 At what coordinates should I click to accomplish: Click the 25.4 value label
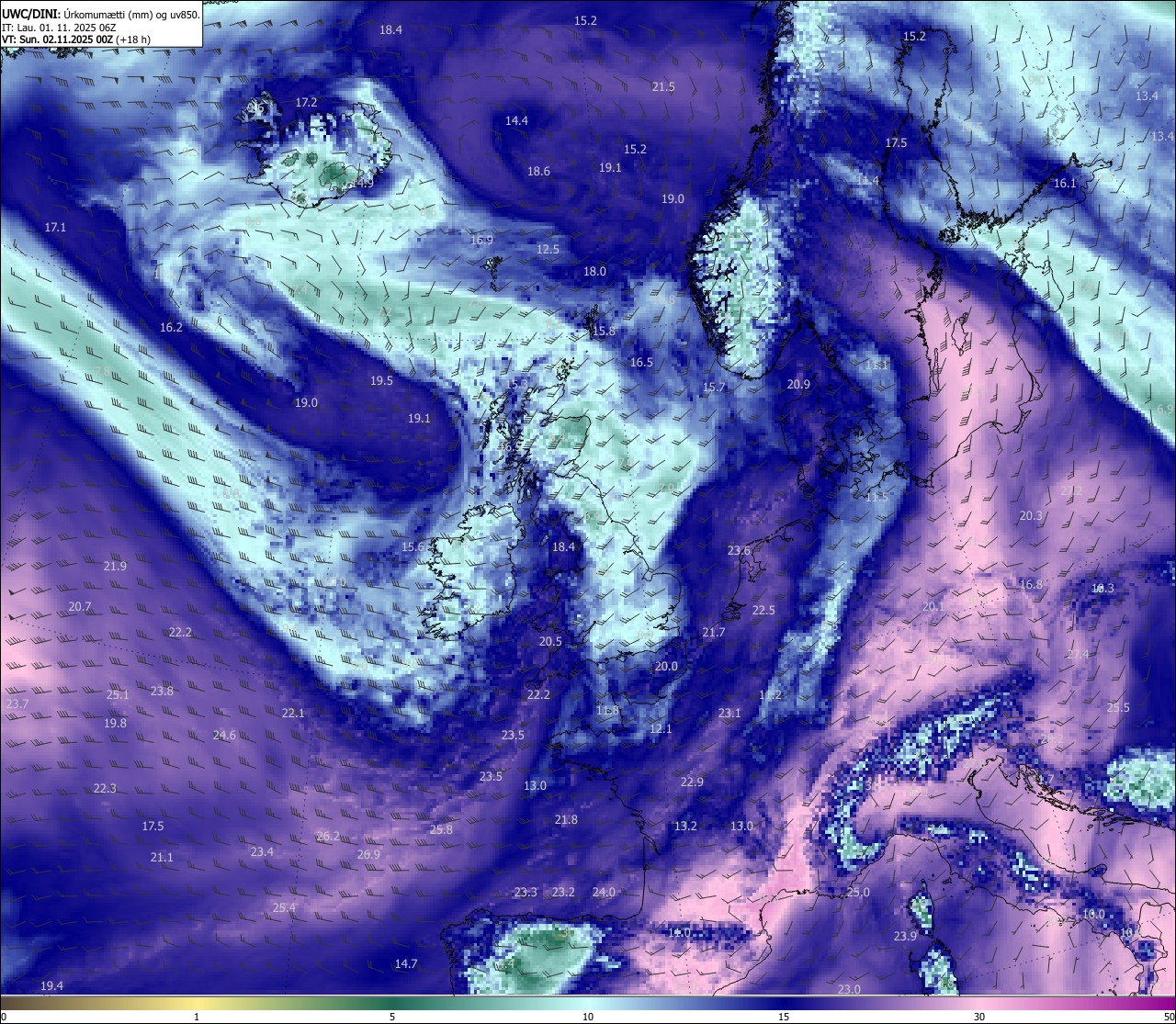click(x=284, y=907)
